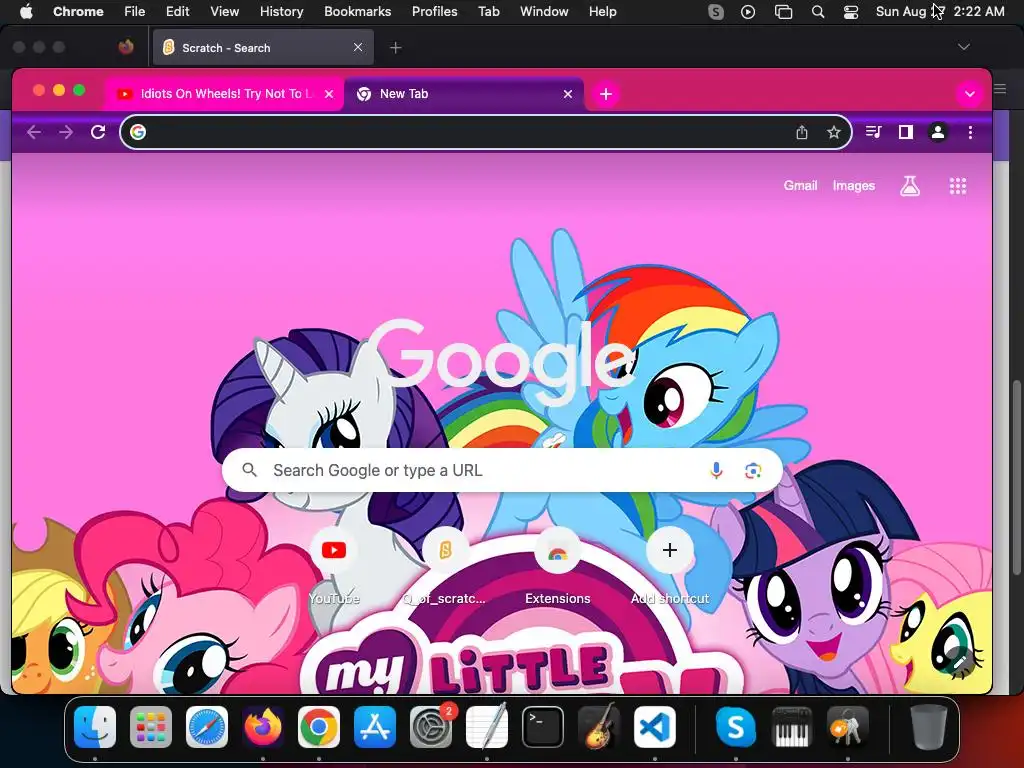Switch to the Scratch - Search tab
The width and height of the screenshot is (1024, 768).
pyautogui.click(x=263, y=48)
